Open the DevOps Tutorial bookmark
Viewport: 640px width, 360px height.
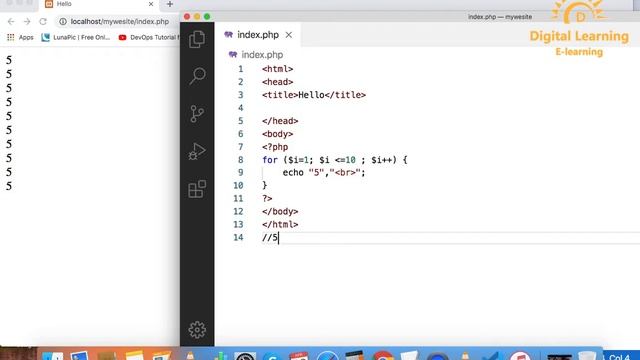coord(149,38)
